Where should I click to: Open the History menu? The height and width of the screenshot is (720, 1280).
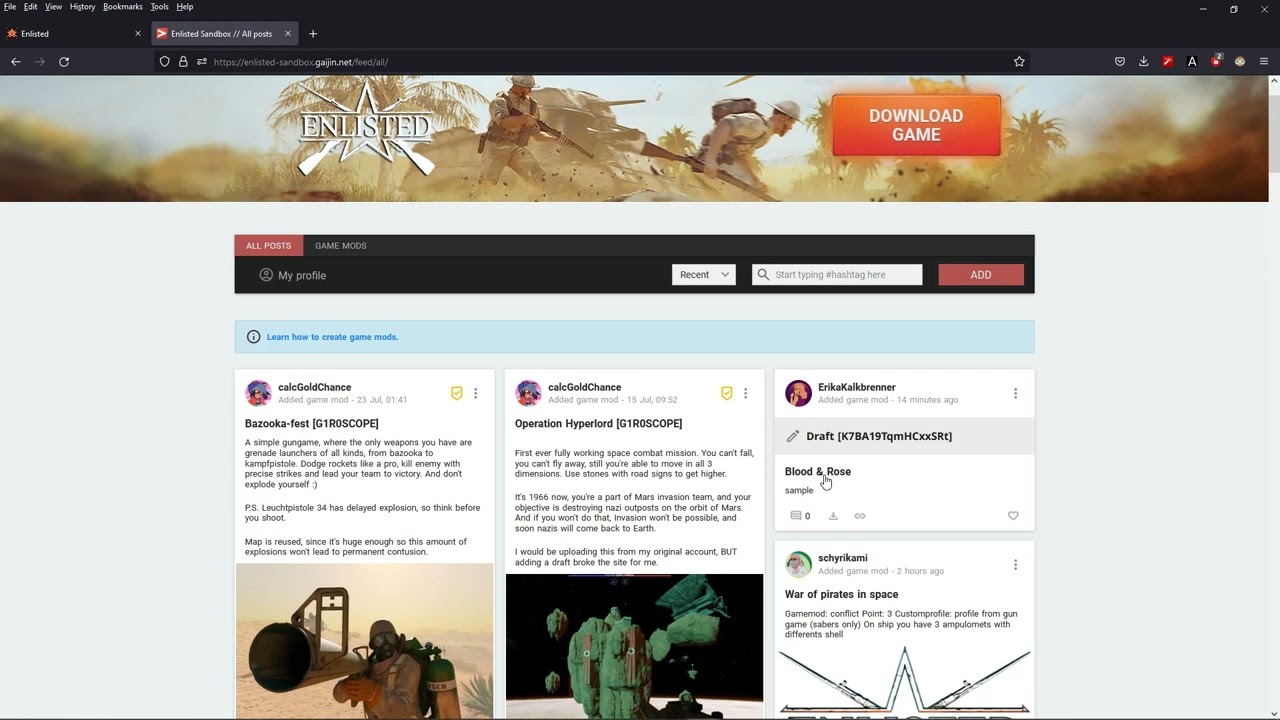click(82, 7)
